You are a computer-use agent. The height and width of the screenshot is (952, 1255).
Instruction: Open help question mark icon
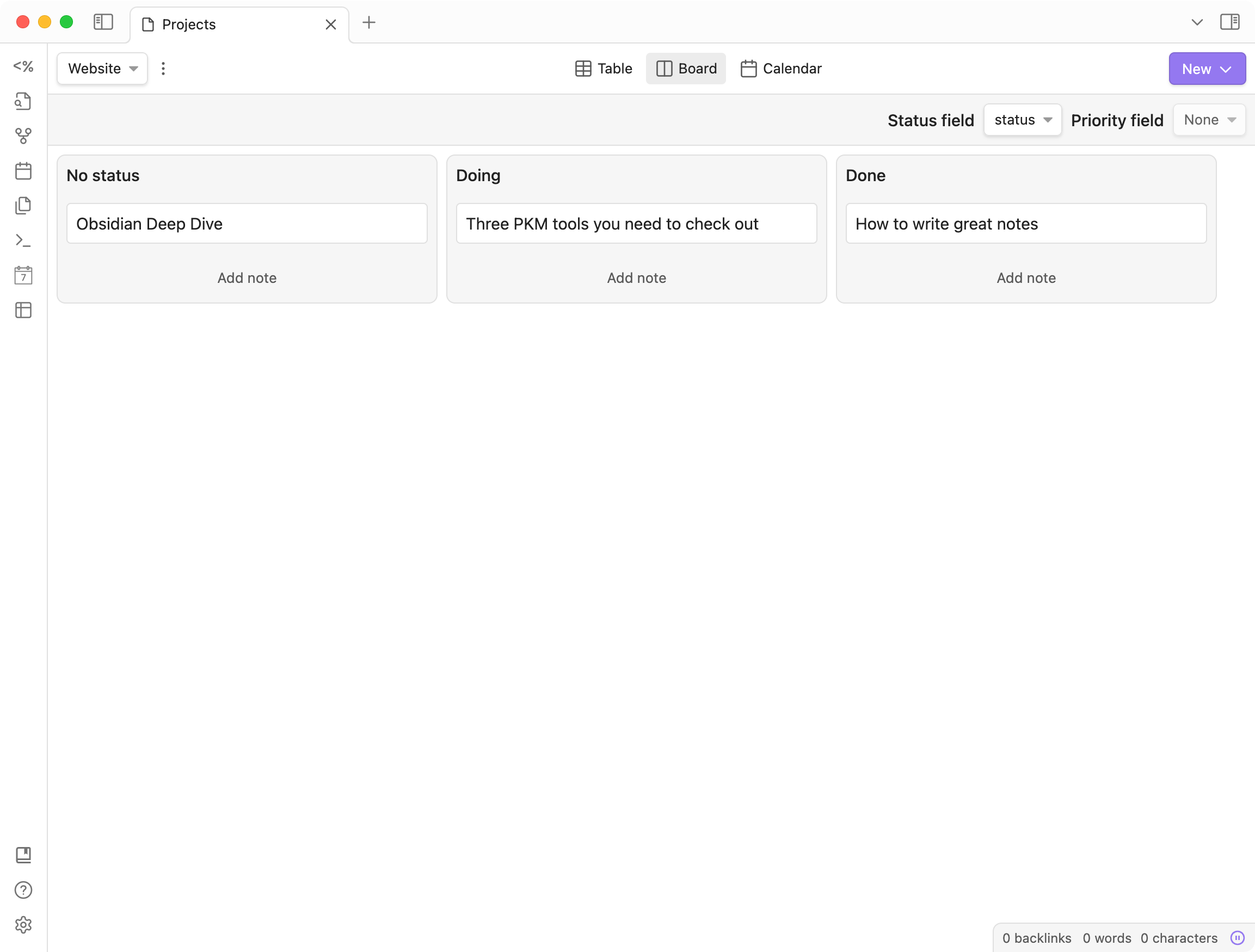click(23, 889)
